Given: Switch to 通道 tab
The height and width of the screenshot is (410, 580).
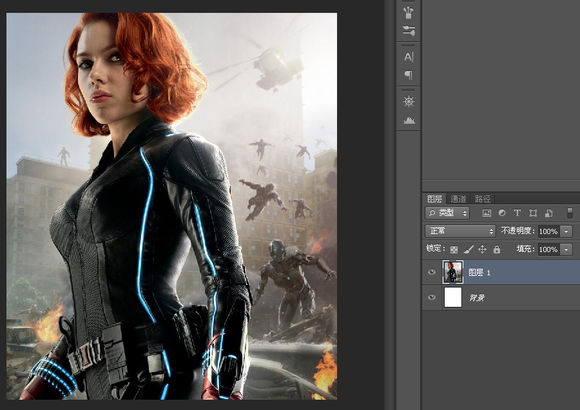Looking at the screenshot, I should coord(458,199).
